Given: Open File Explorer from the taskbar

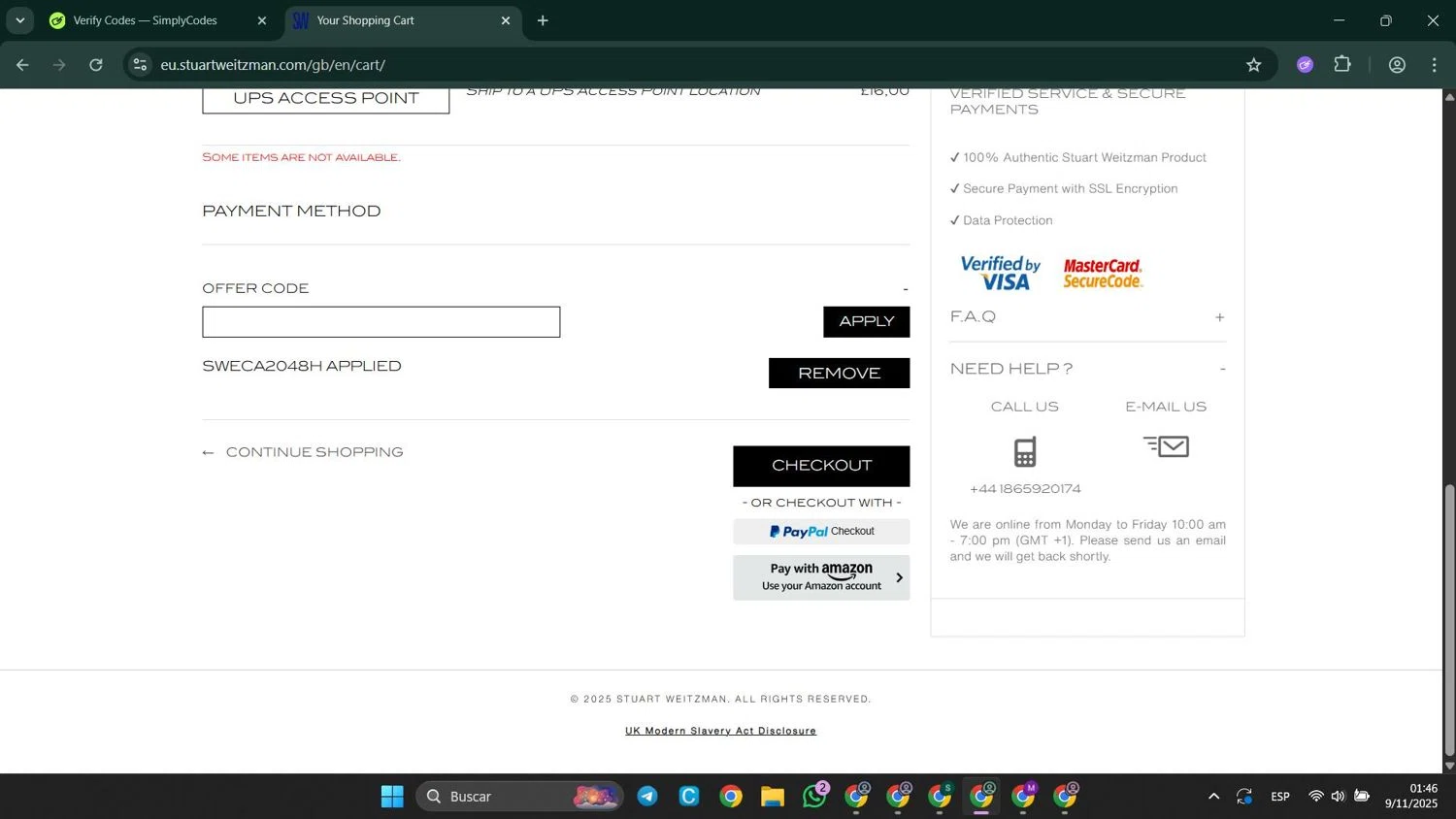Looking at the screenshot, I should pos(773,797).
